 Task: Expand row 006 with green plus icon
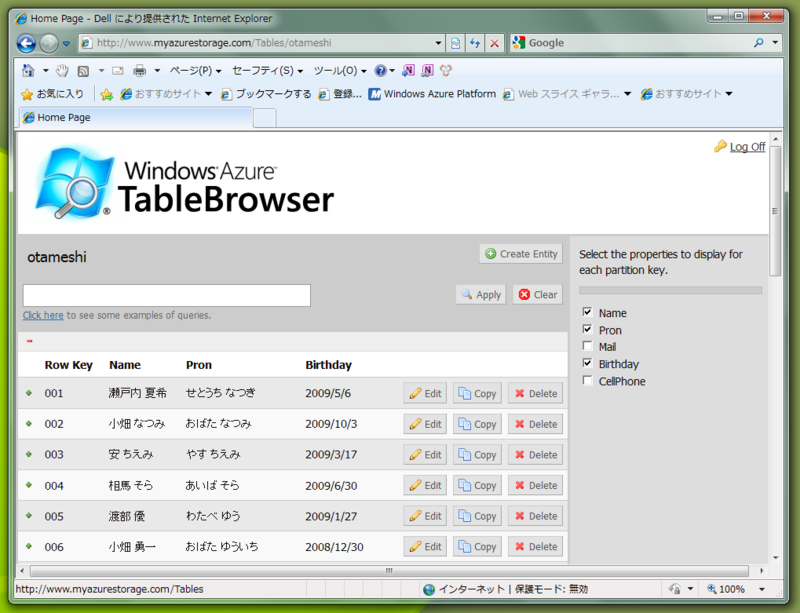click(29, 546)
